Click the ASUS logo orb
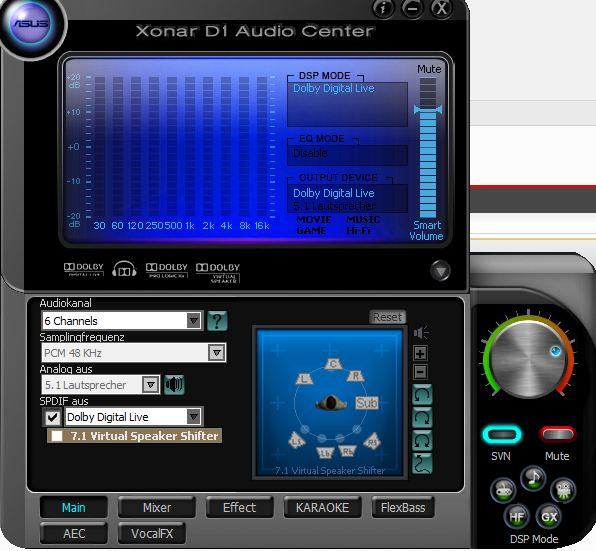Viewport: 596px width, 551px height. (x=31, y=25)
